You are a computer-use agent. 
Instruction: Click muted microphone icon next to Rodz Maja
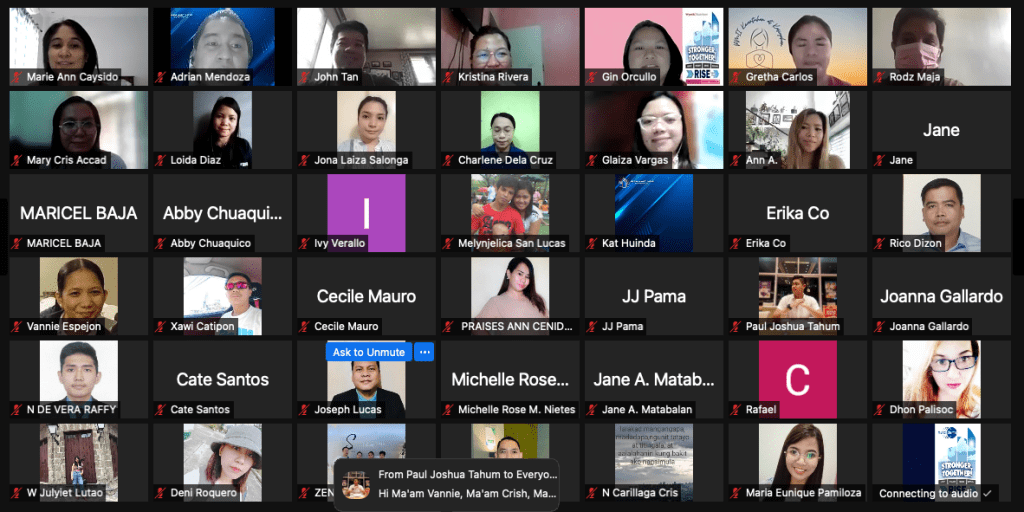[880, 77]
